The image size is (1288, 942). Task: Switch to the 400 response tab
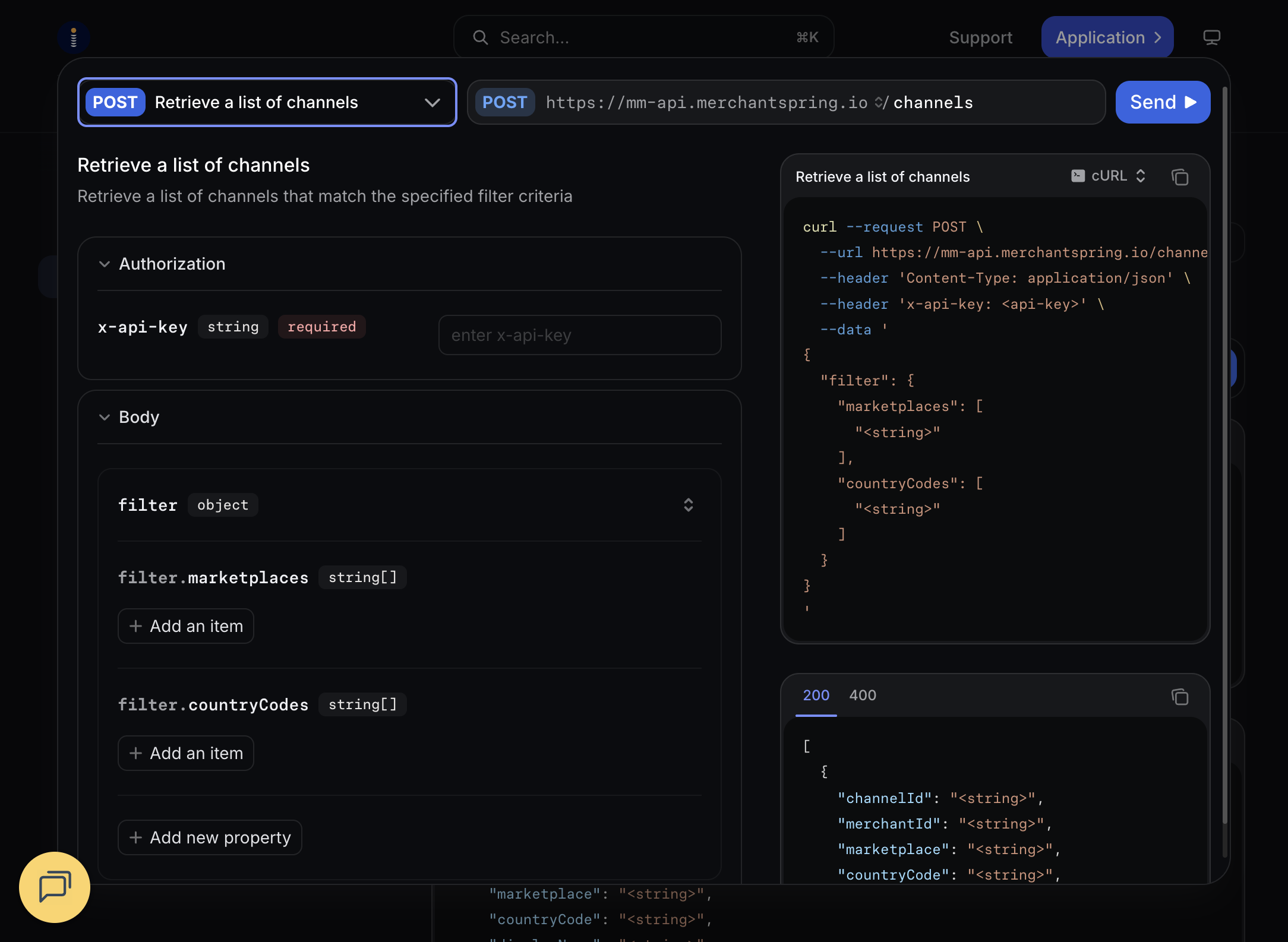point(863,696)
